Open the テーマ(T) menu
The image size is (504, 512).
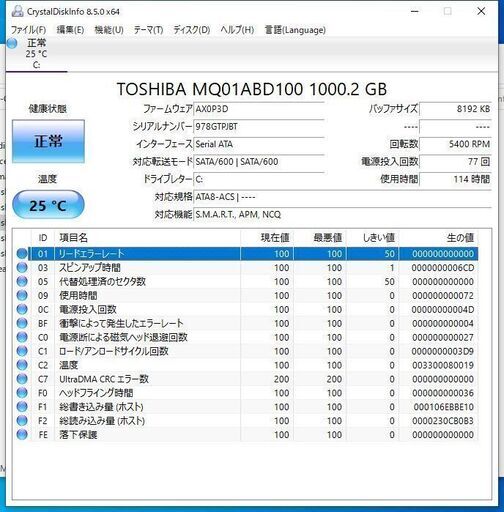coord(148,30)
